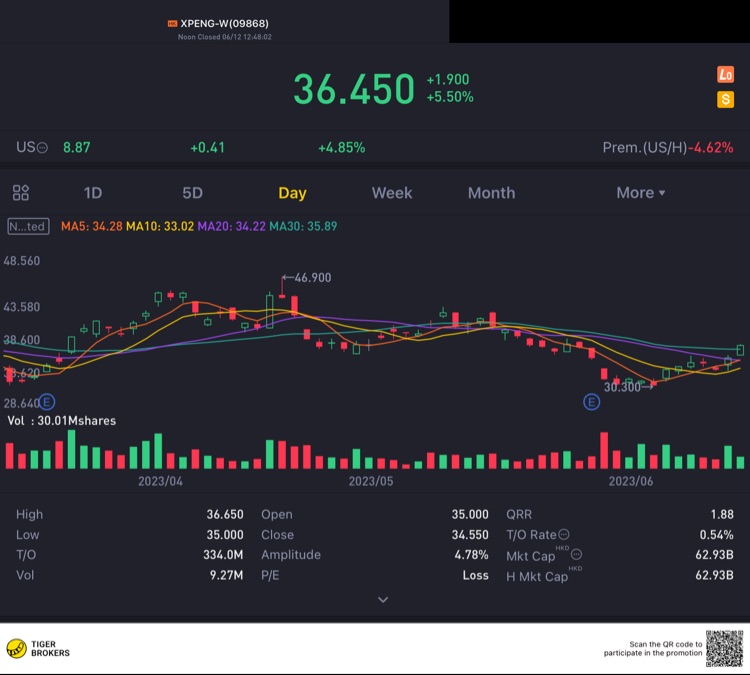Tap the MA10: 33.02 indicator label
Viewport: 750px width, 675px height.
click(160, 226)
